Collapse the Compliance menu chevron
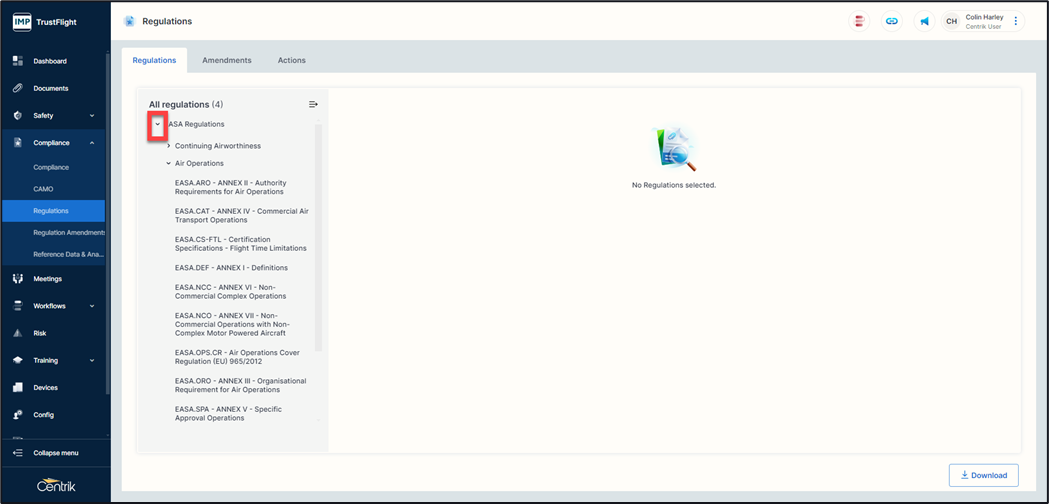 [92, 143]
